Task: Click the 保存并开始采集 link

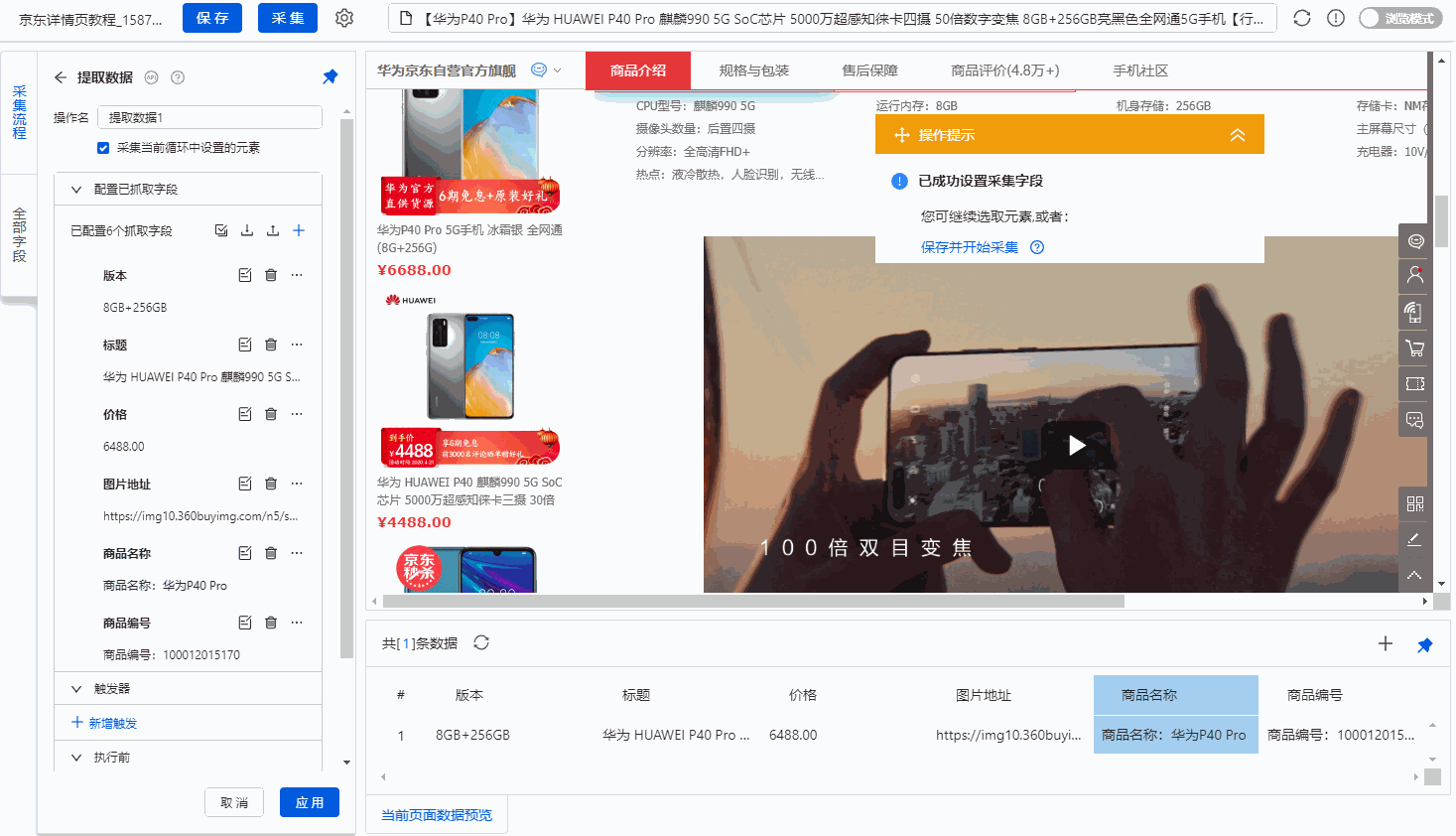Action: click(969, 247)
